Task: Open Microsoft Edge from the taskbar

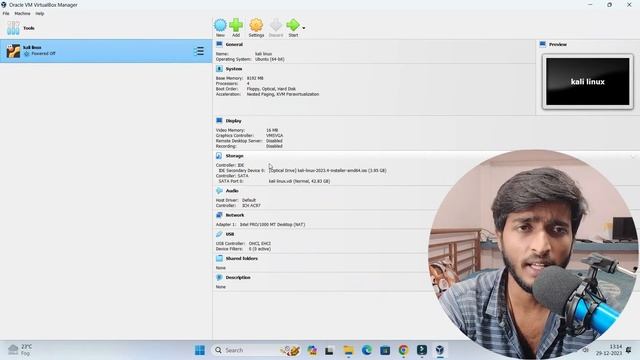Action: [367, 350]
